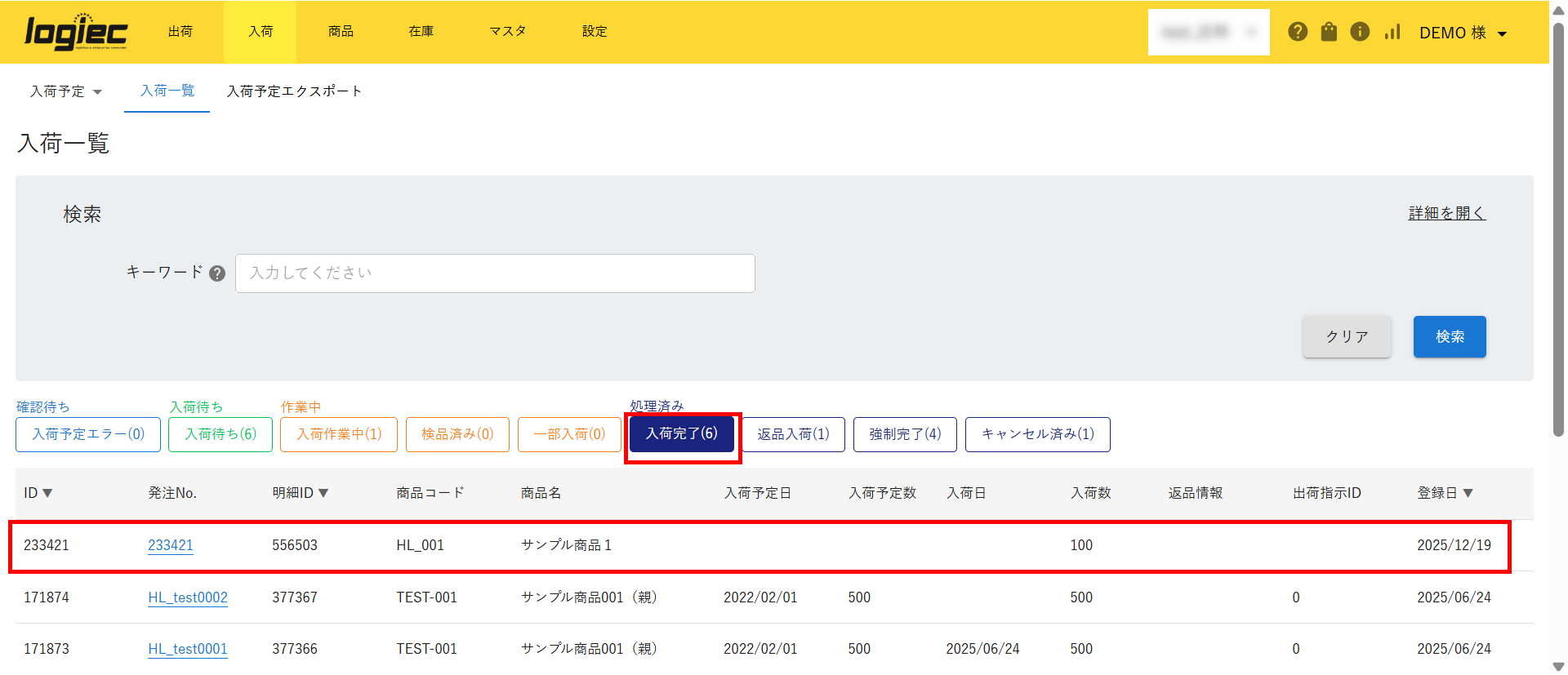Select product code cell HL_001
Image resolution: width=1568 pixels, height=675 pixels.
click(421, 545)
